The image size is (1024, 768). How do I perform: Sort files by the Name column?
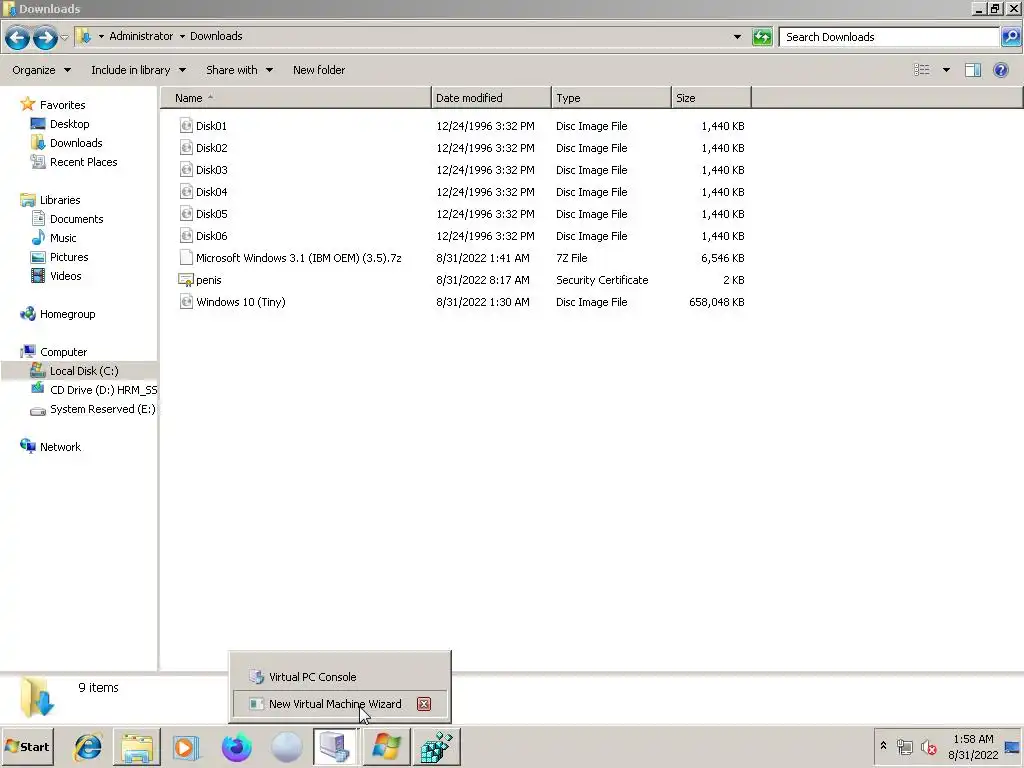tap(296, 98)
